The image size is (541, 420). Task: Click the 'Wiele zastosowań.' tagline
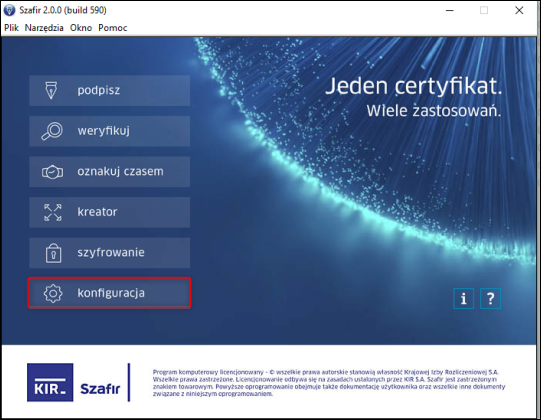[x=434, y=111]
